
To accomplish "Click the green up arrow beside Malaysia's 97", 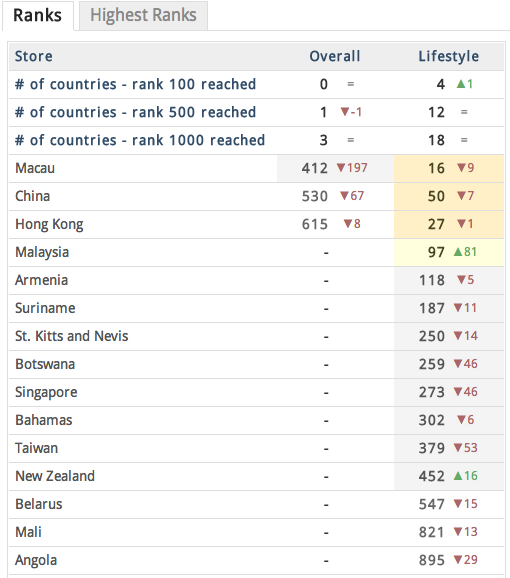I will [458, 252].
